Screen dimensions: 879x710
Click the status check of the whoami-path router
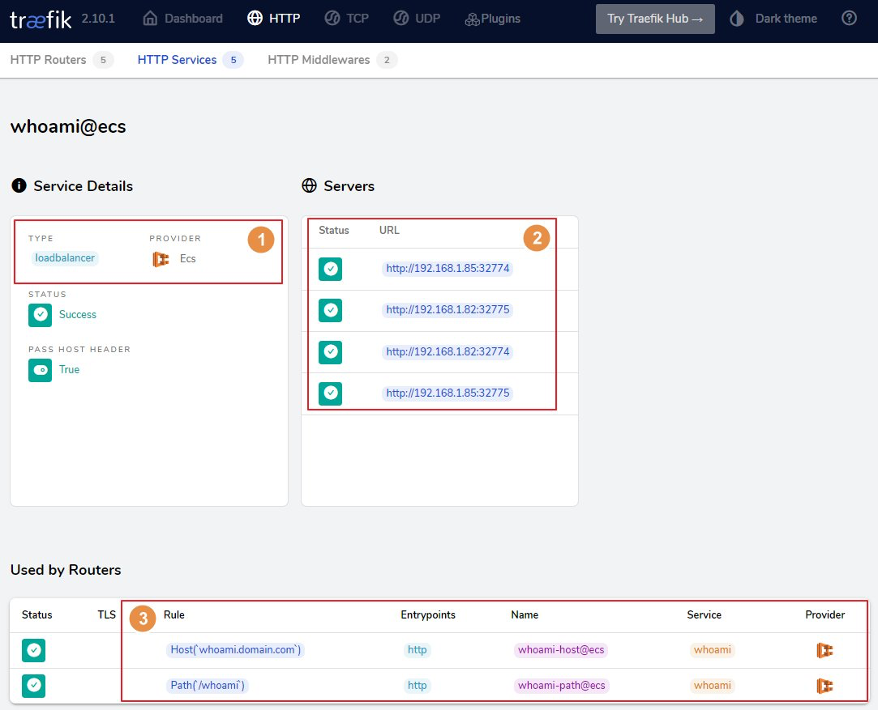[33, 685]
